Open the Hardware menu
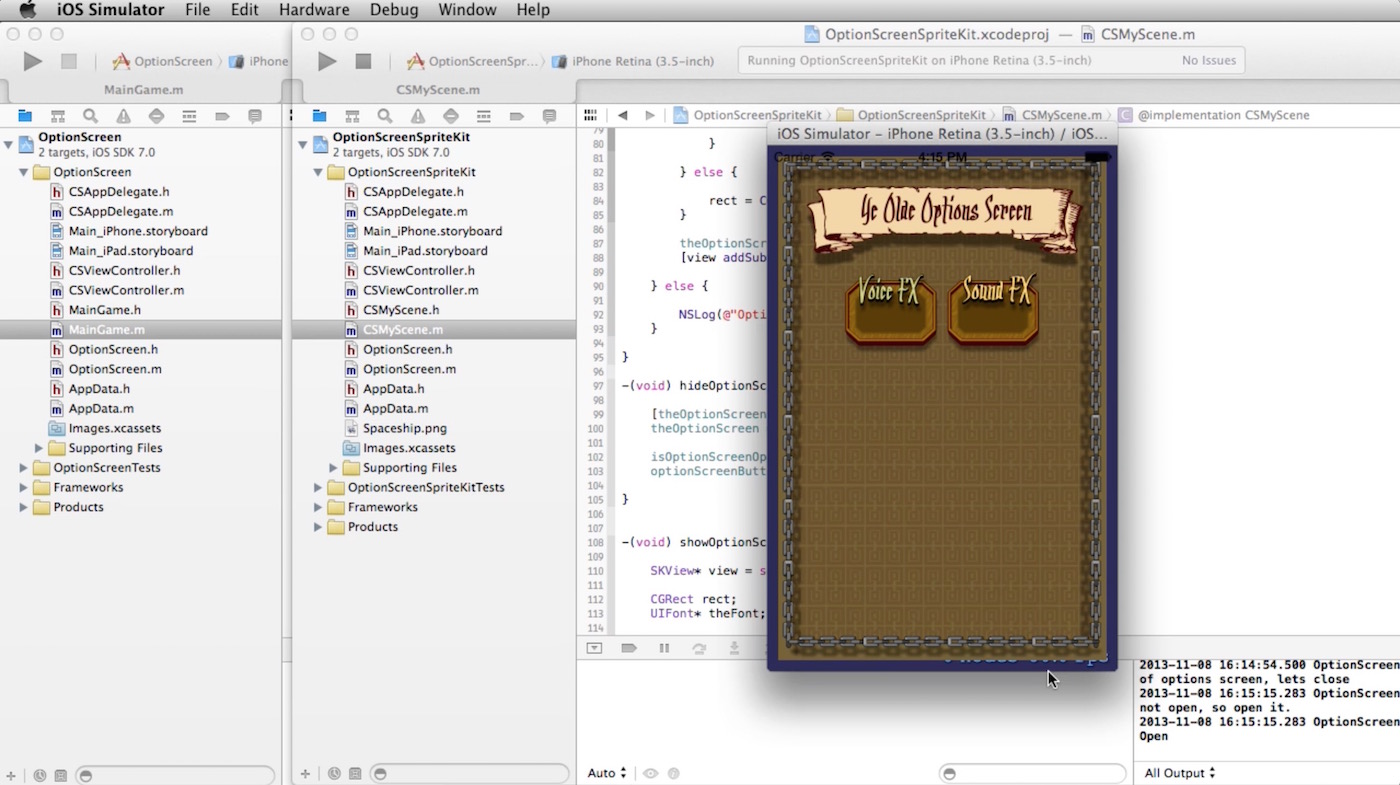 tap(314, 10)
